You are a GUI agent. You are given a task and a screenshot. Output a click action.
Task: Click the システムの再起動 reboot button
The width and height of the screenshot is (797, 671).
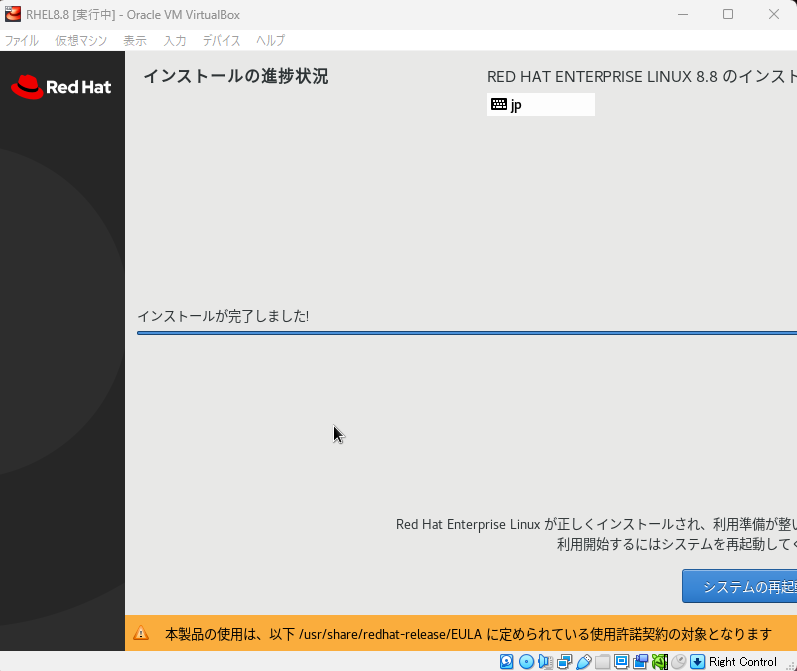pos(740,586)
